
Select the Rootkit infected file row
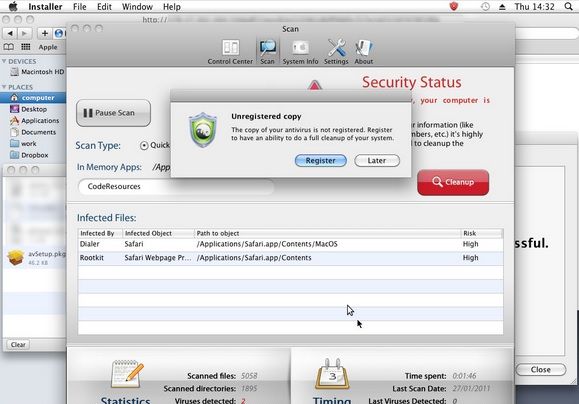[290, 258]
